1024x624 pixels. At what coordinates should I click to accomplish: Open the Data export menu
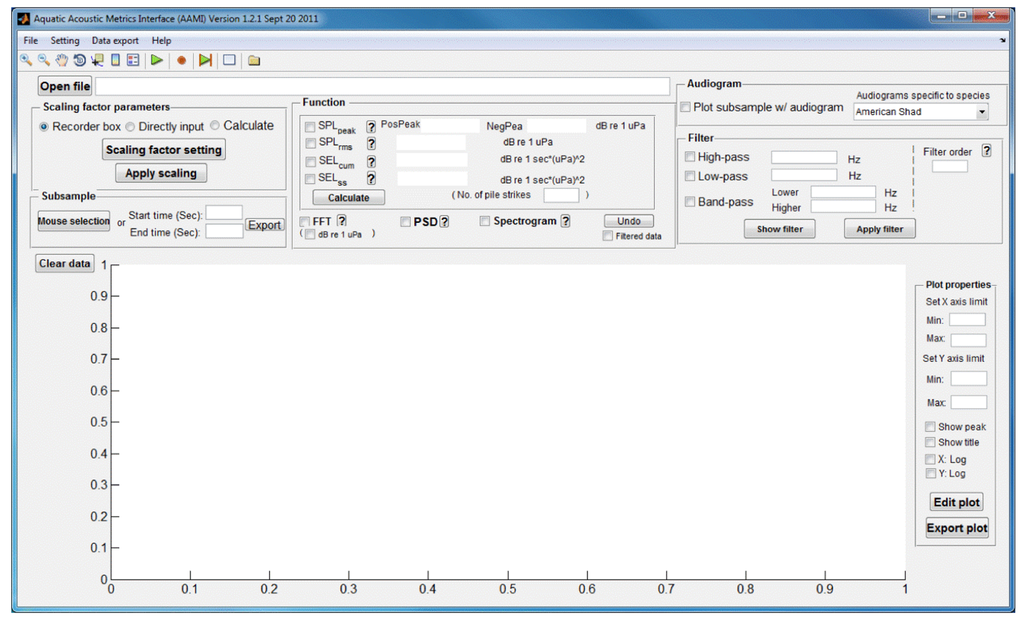tap(115, 41)
